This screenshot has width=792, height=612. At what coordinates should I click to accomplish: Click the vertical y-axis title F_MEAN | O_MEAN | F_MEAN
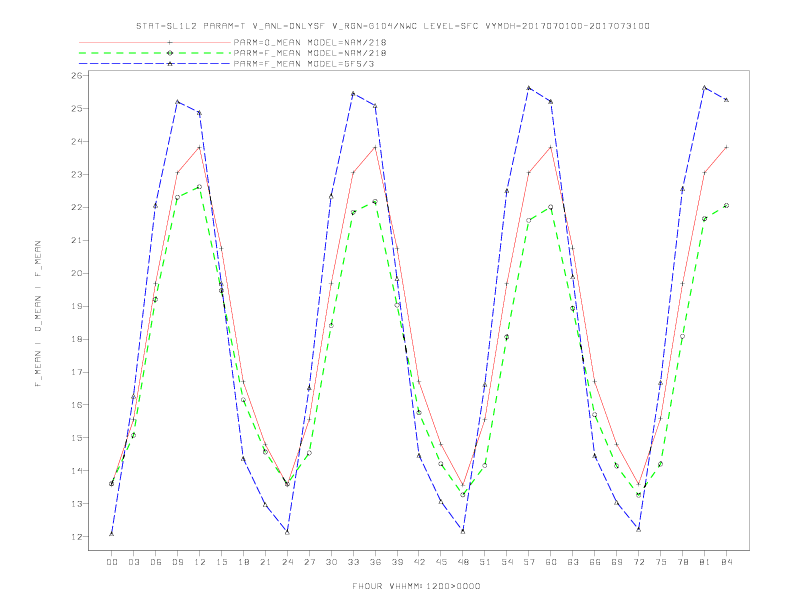(38, 314)
